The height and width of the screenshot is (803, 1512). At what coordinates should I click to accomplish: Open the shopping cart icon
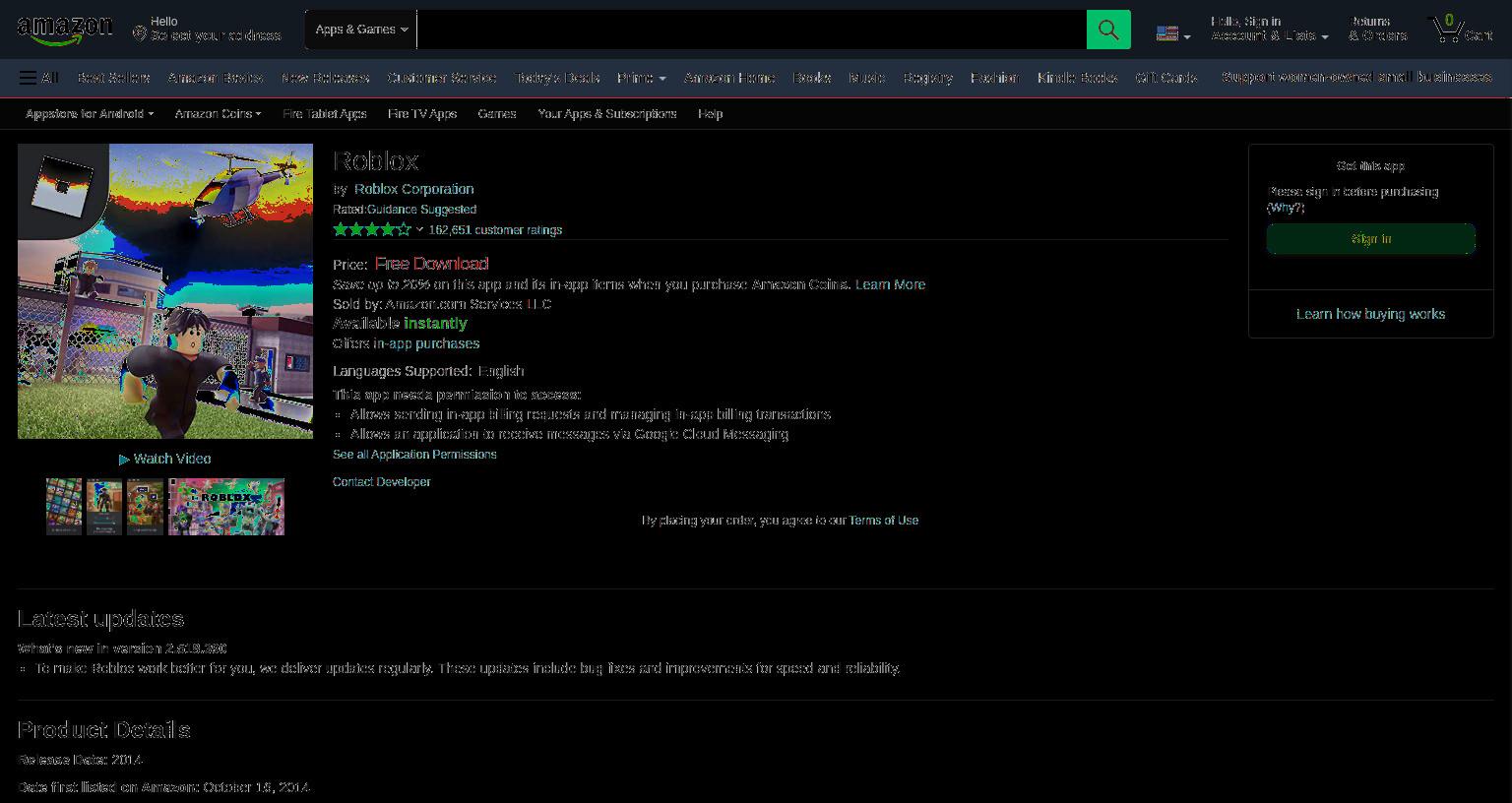1461,29
